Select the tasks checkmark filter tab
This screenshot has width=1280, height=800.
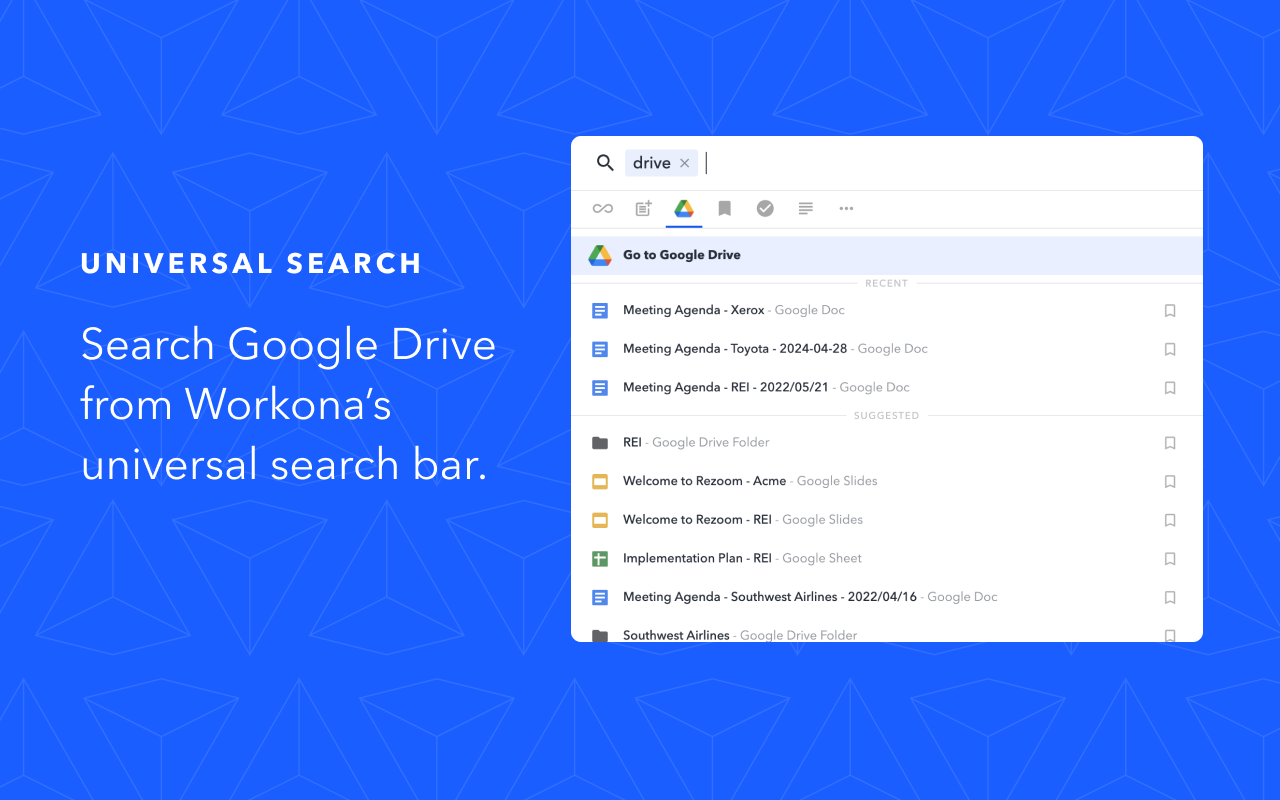point(765,208)
